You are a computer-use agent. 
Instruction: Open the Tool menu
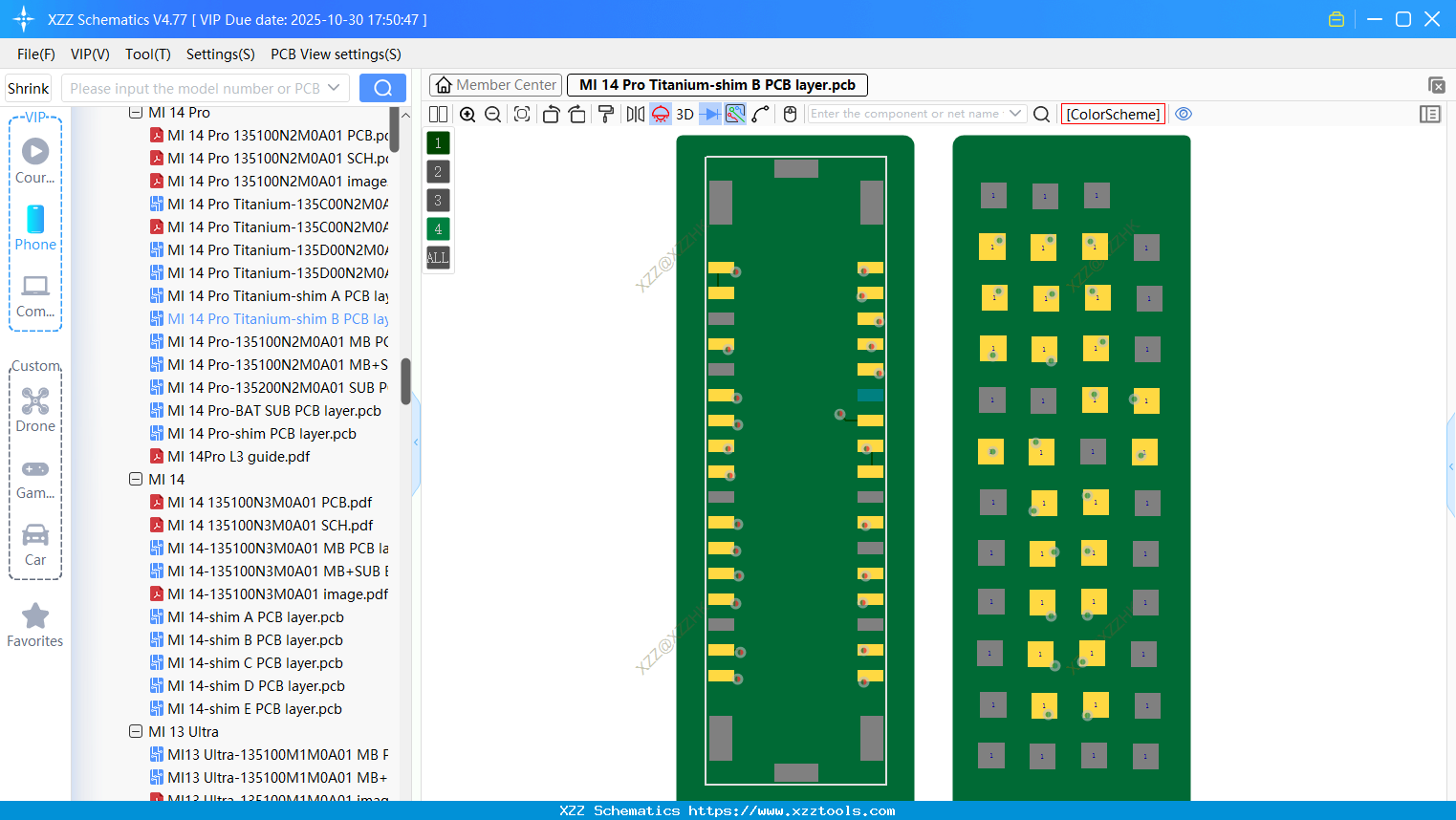pyautogui.click(x=147, y=54)
